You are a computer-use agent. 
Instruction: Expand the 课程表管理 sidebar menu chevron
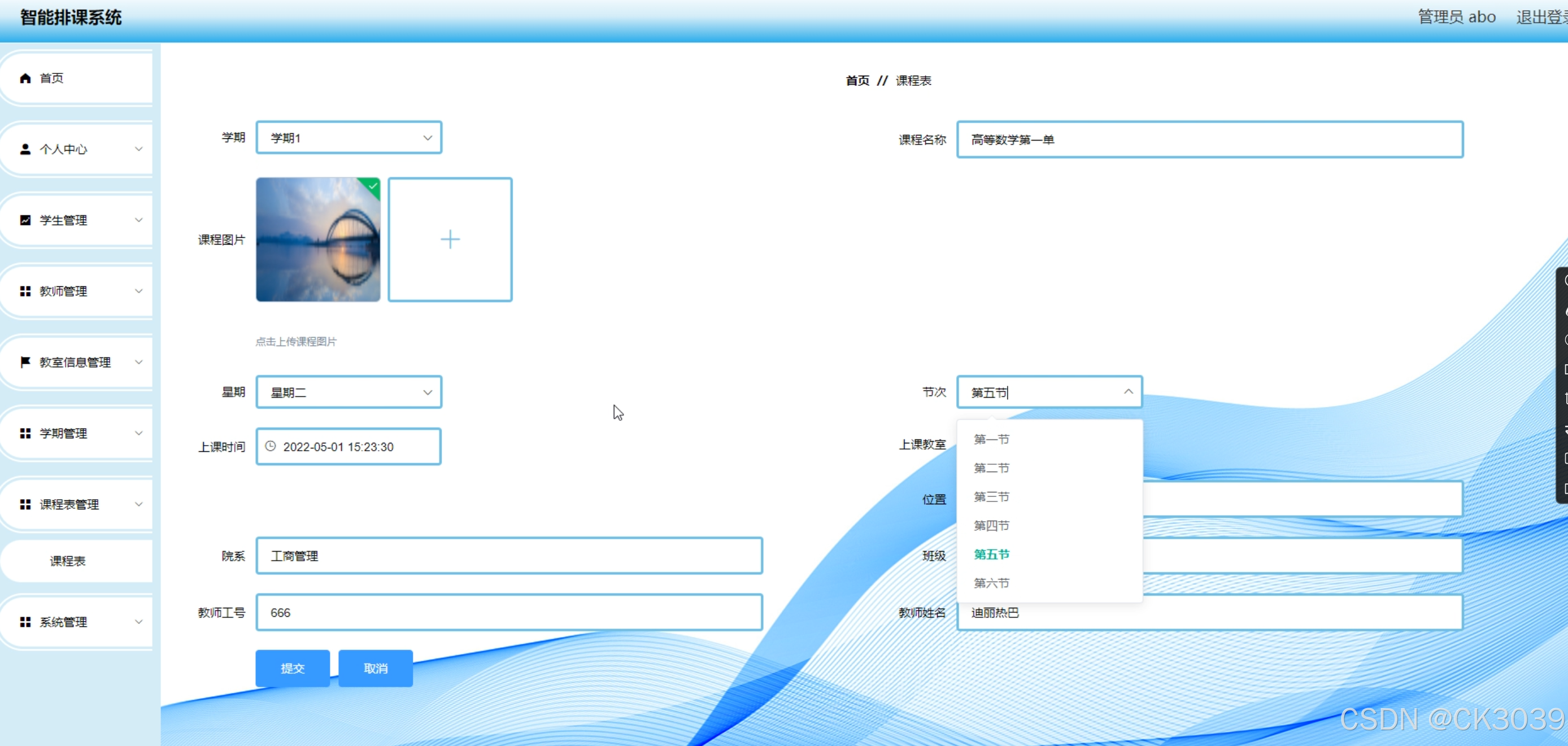point(139,504)
